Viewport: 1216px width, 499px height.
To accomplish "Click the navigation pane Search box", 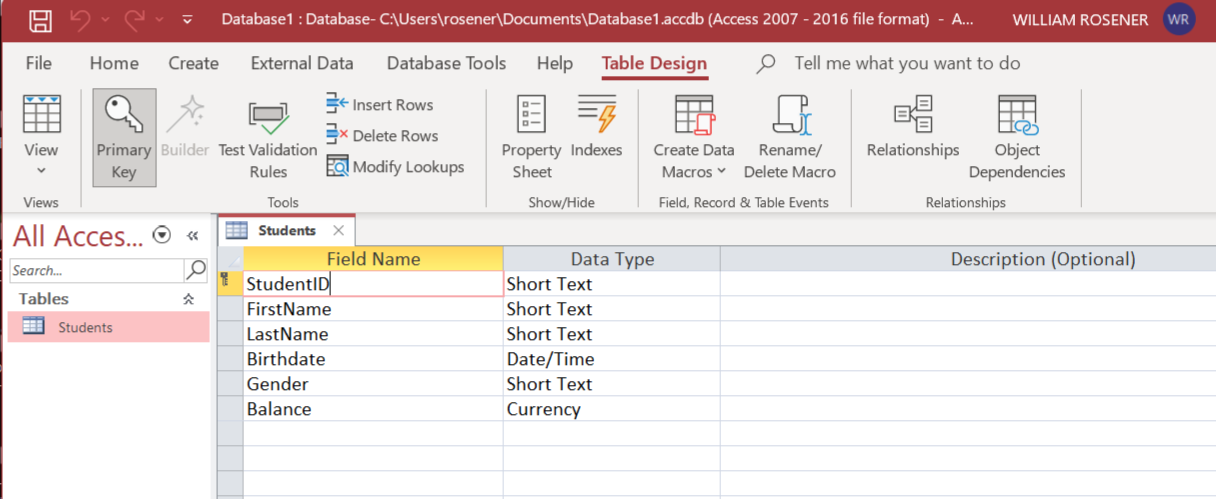I will 96,270.
